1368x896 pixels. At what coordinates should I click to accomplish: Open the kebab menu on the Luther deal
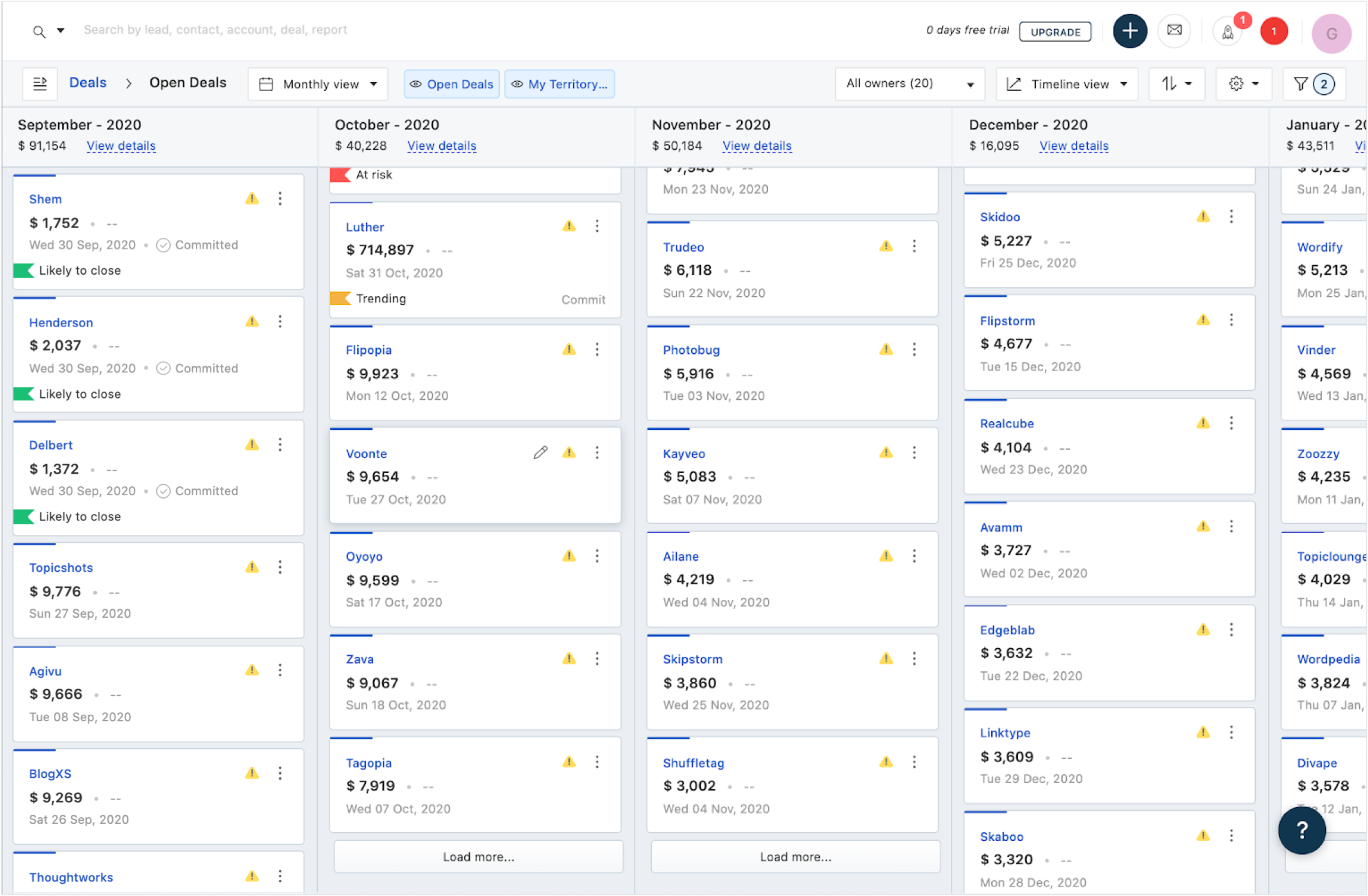coord(597,226)
